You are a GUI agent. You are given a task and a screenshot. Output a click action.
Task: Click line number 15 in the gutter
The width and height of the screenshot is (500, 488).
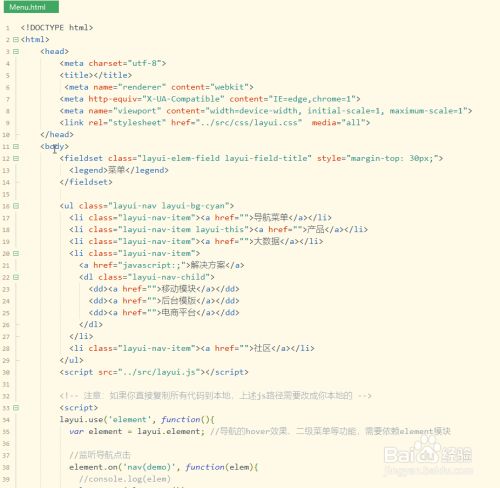coord(6,194)
